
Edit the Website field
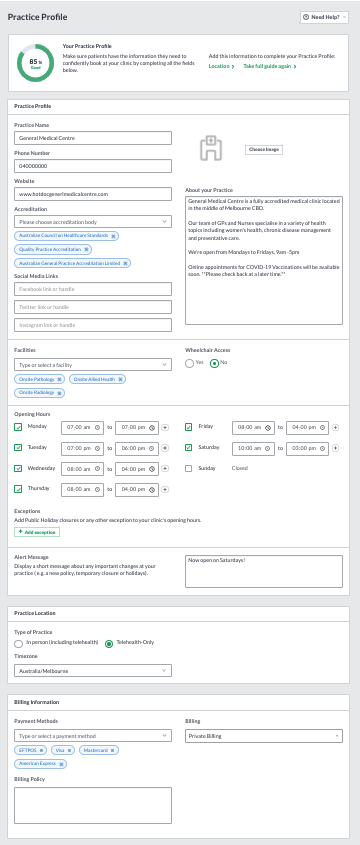93,194
